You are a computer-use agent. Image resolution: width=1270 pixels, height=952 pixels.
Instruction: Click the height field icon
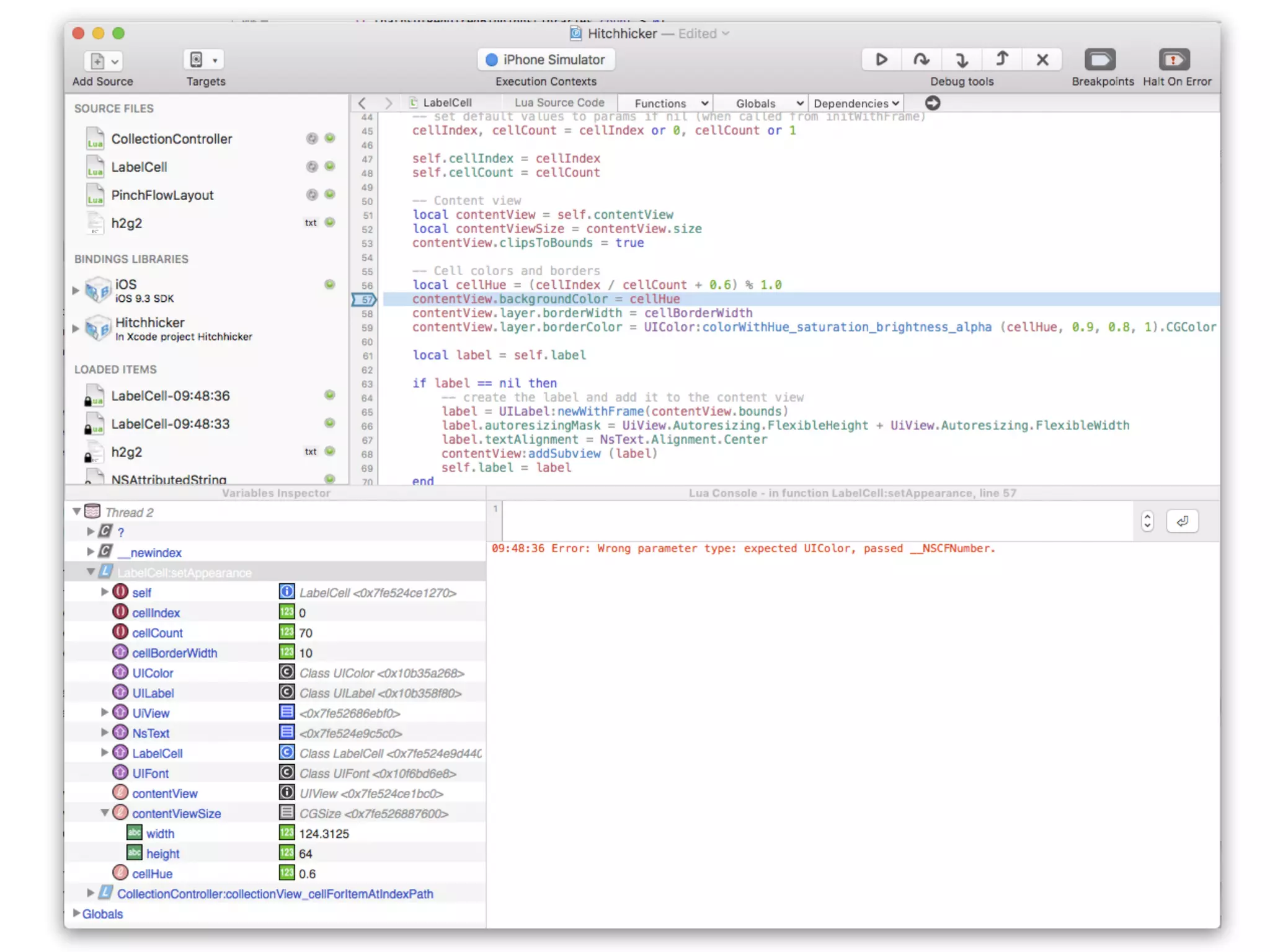135,852
